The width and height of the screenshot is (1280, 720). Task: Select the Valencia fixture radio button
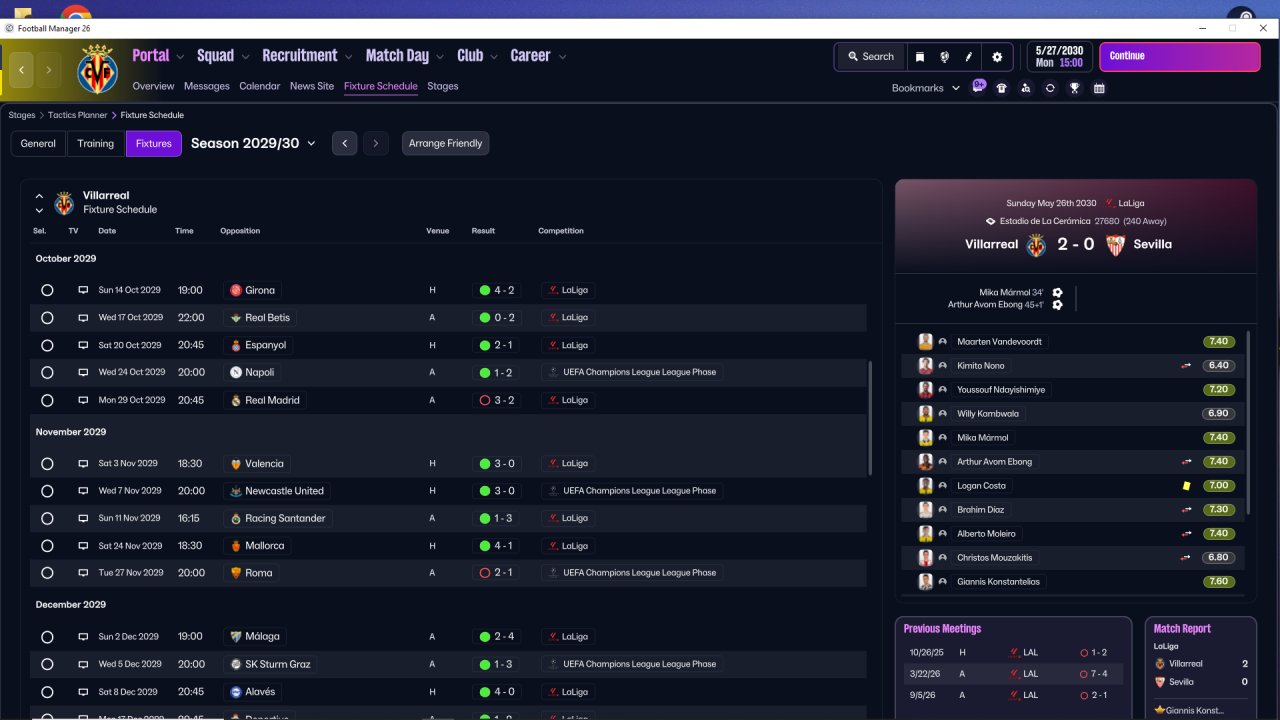(x=47, y=464)
